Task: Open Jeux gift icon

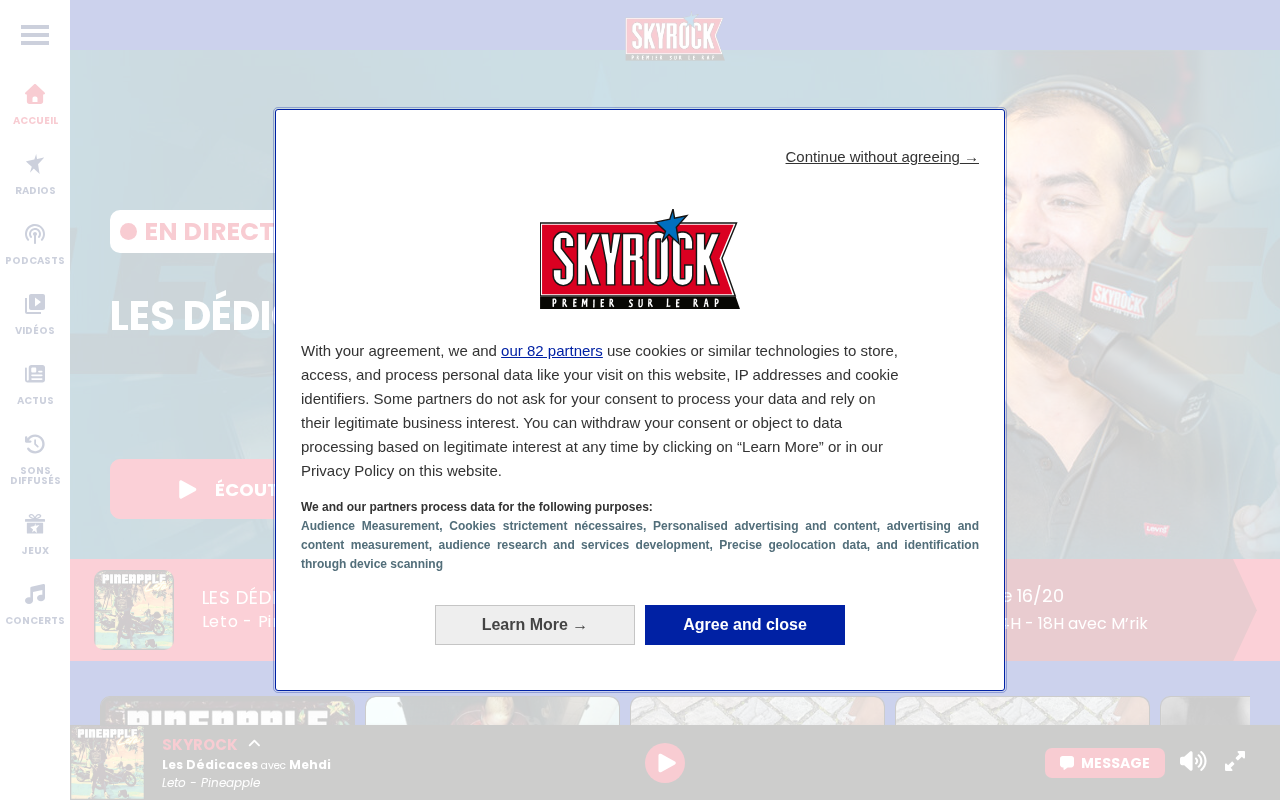Action: 35,524
